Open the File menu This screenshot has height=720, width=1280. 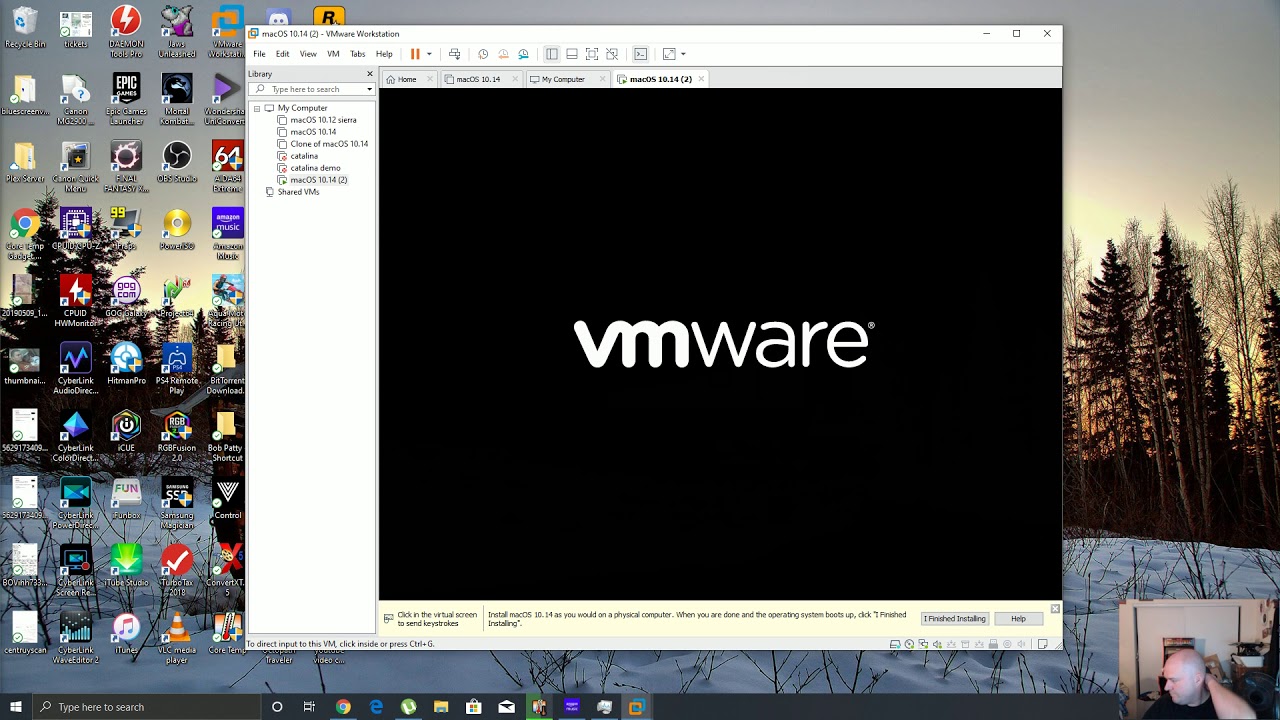point(259,54)
